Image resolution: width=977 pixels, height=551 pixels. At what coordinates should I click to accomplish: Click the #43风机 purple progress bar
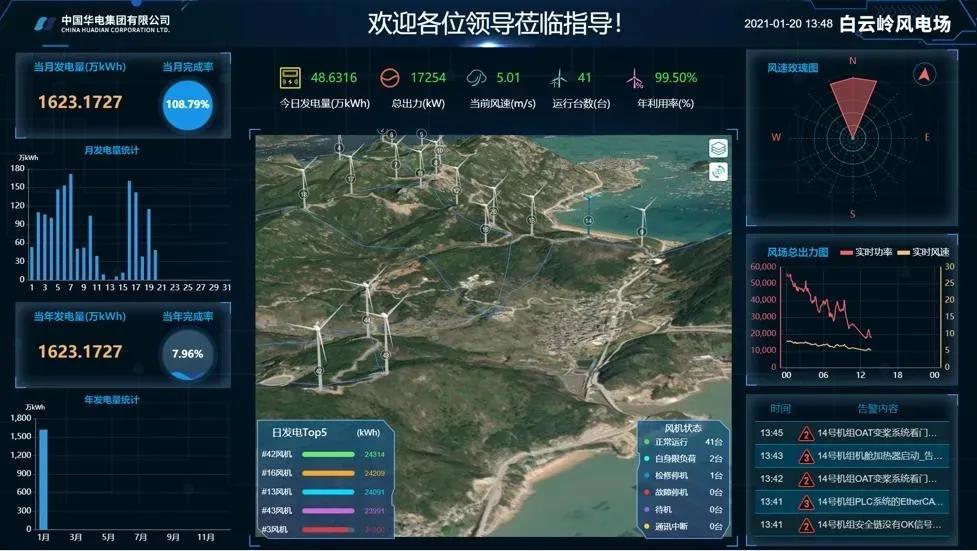(328, 510)
